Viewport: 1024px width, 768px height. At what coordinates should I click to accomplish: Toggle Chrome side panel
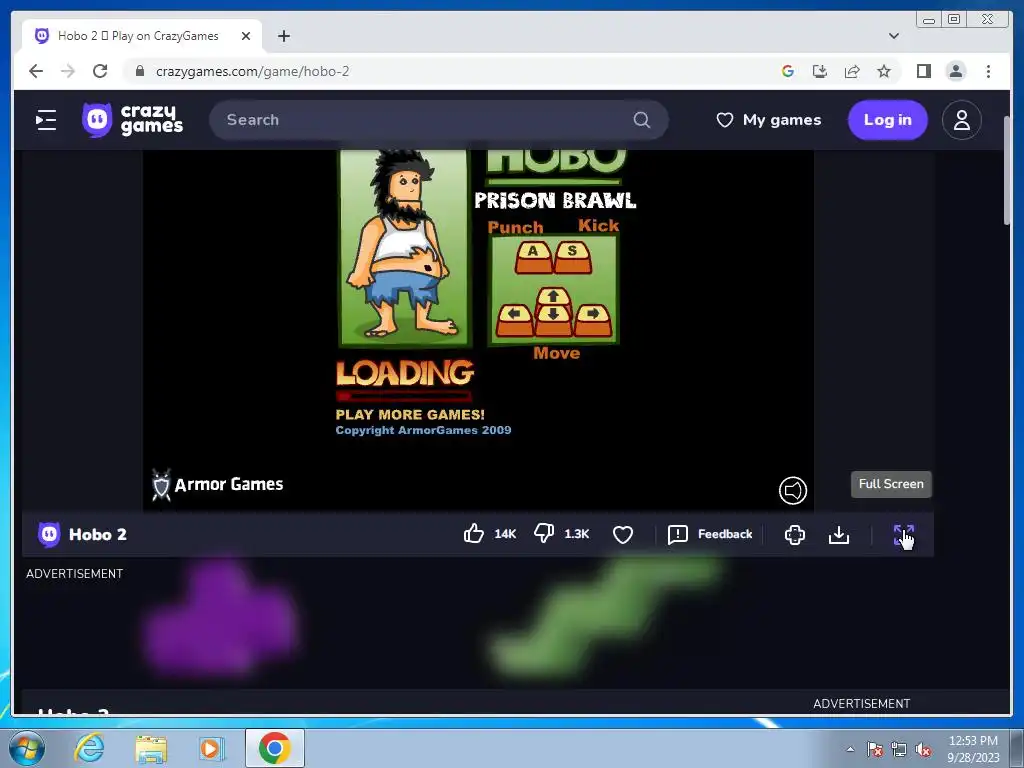[923, 71]
